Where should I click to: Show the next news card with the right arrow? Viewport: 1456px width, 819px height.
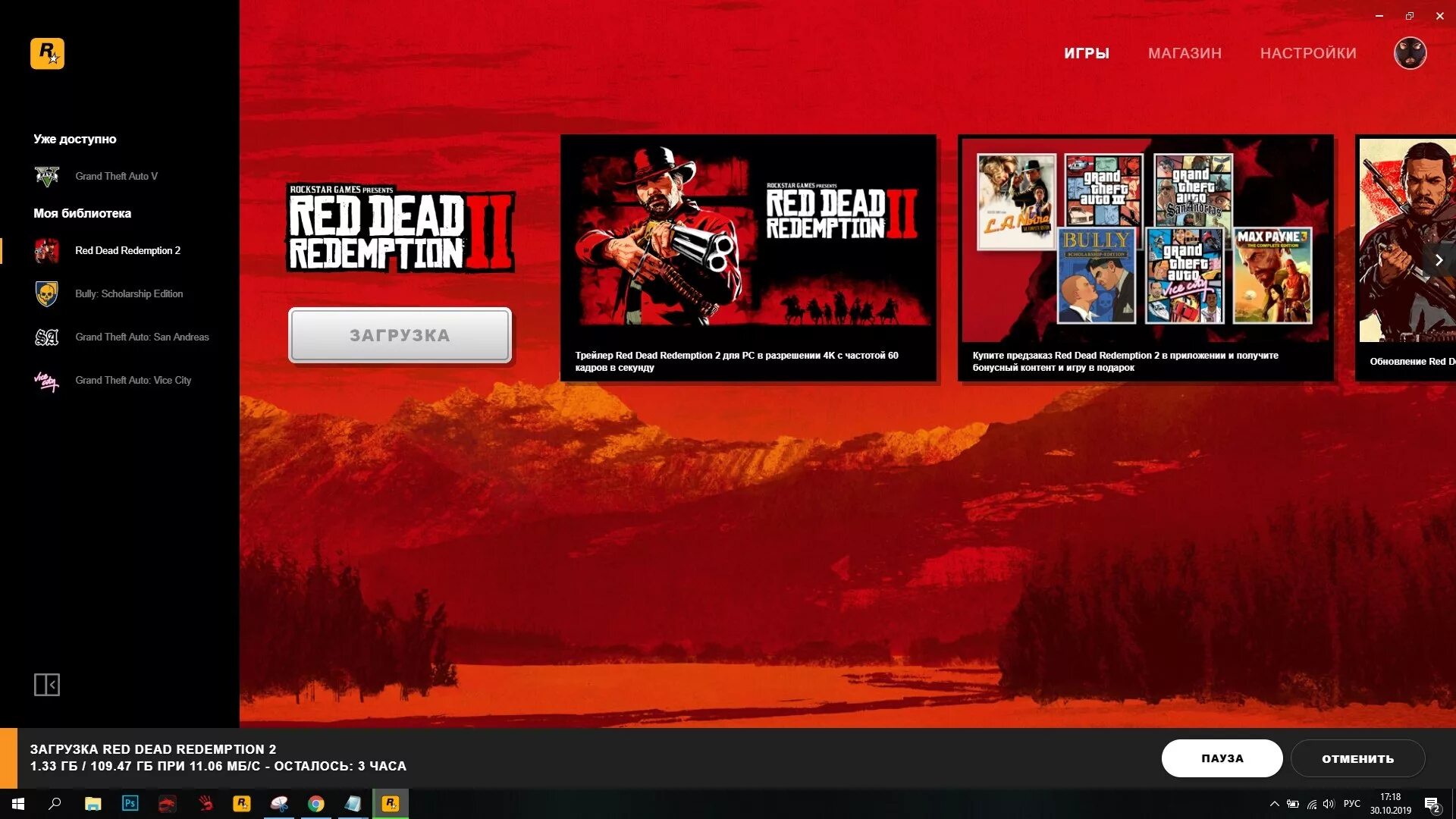pyautogui.click(x=1439, y=260)
